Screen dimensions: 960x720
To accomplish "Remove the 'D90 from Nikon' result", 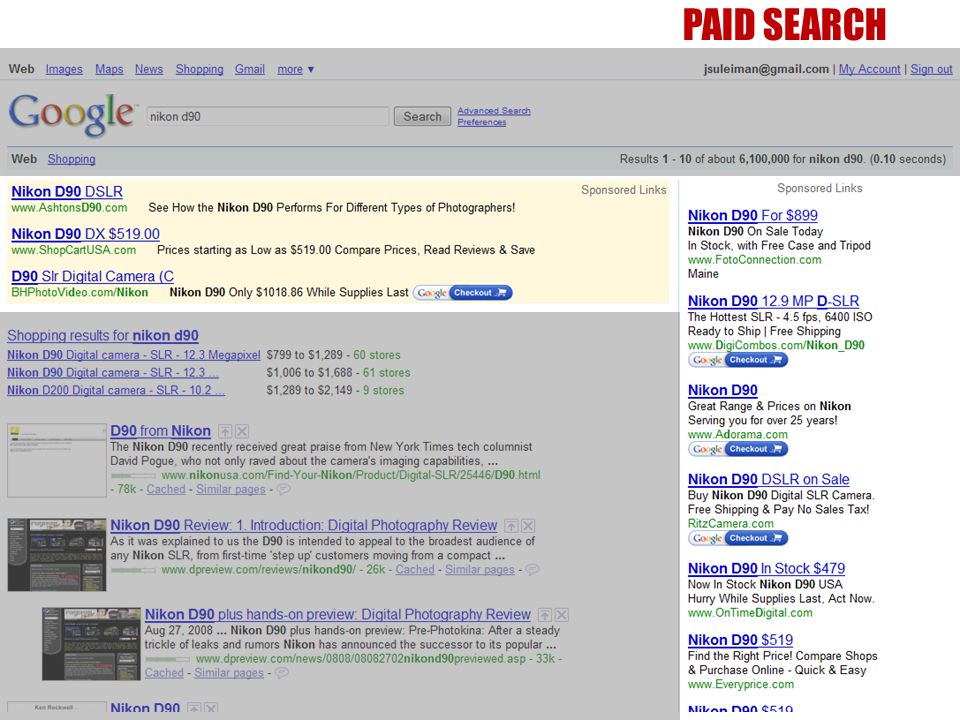I will point(242,432).
